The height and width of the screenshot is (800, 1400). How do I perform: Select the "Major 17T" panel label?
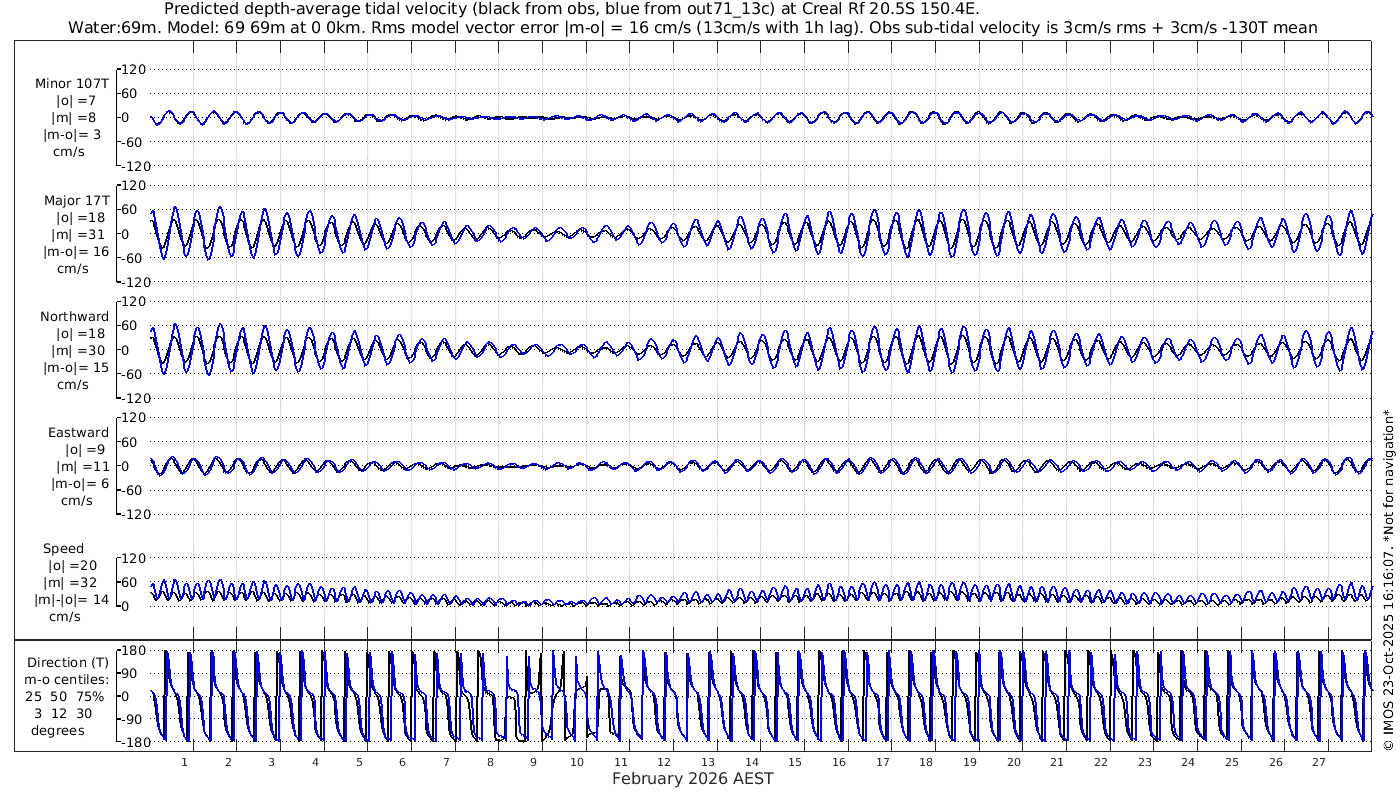click(x=76, y=200)
